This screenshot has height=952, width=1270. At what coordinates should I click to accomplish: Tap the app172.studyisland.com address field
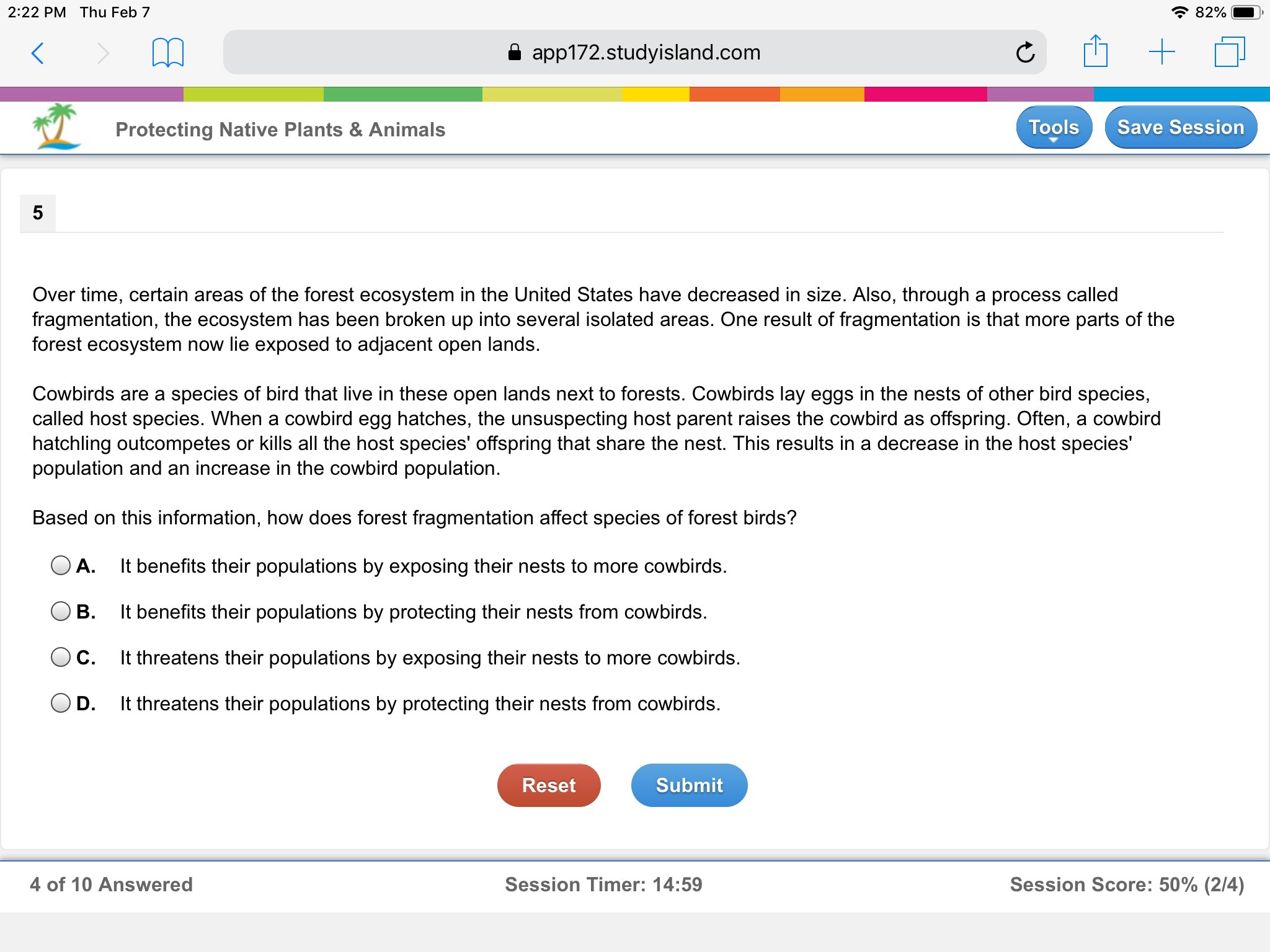645,53
